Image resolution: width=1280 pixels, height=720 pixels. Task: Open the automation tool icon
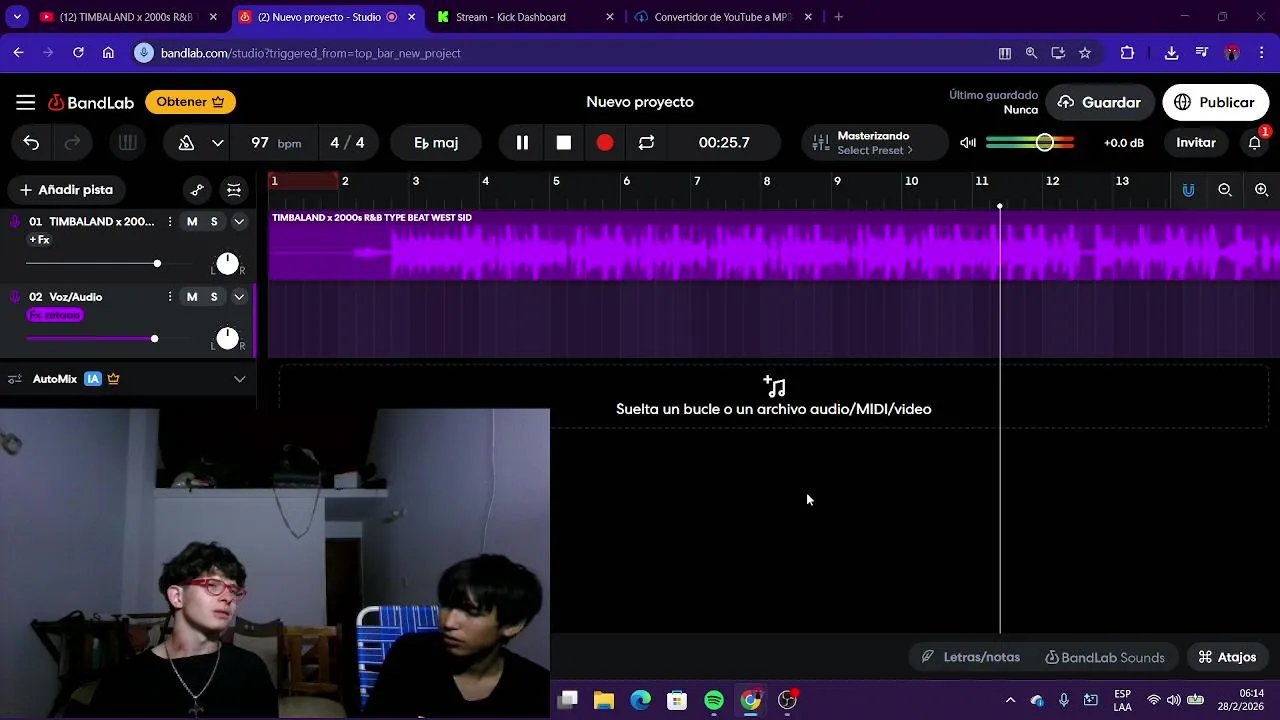tap(197, 190)
